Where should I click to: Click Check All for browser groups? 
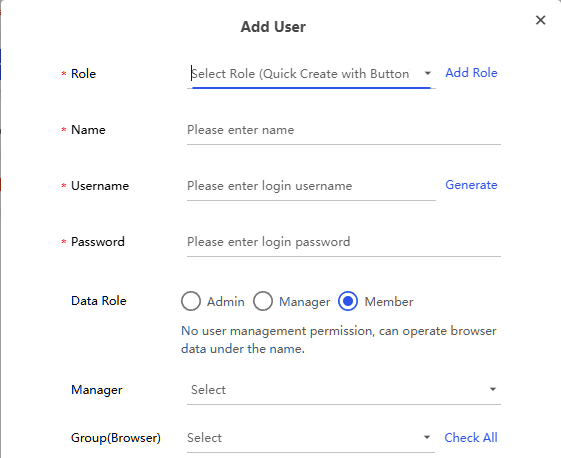coord(470,438)
